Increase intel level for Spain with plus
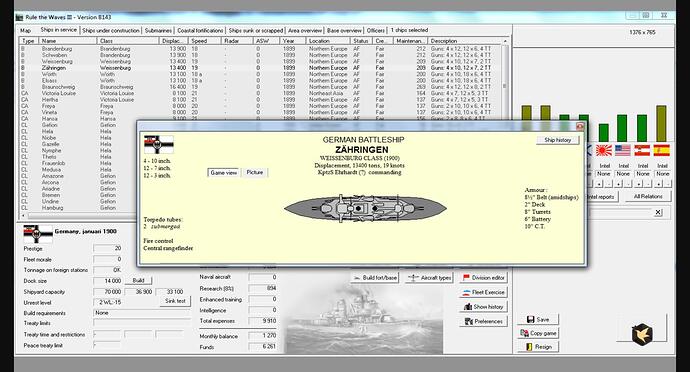 [x=659, y=184]
